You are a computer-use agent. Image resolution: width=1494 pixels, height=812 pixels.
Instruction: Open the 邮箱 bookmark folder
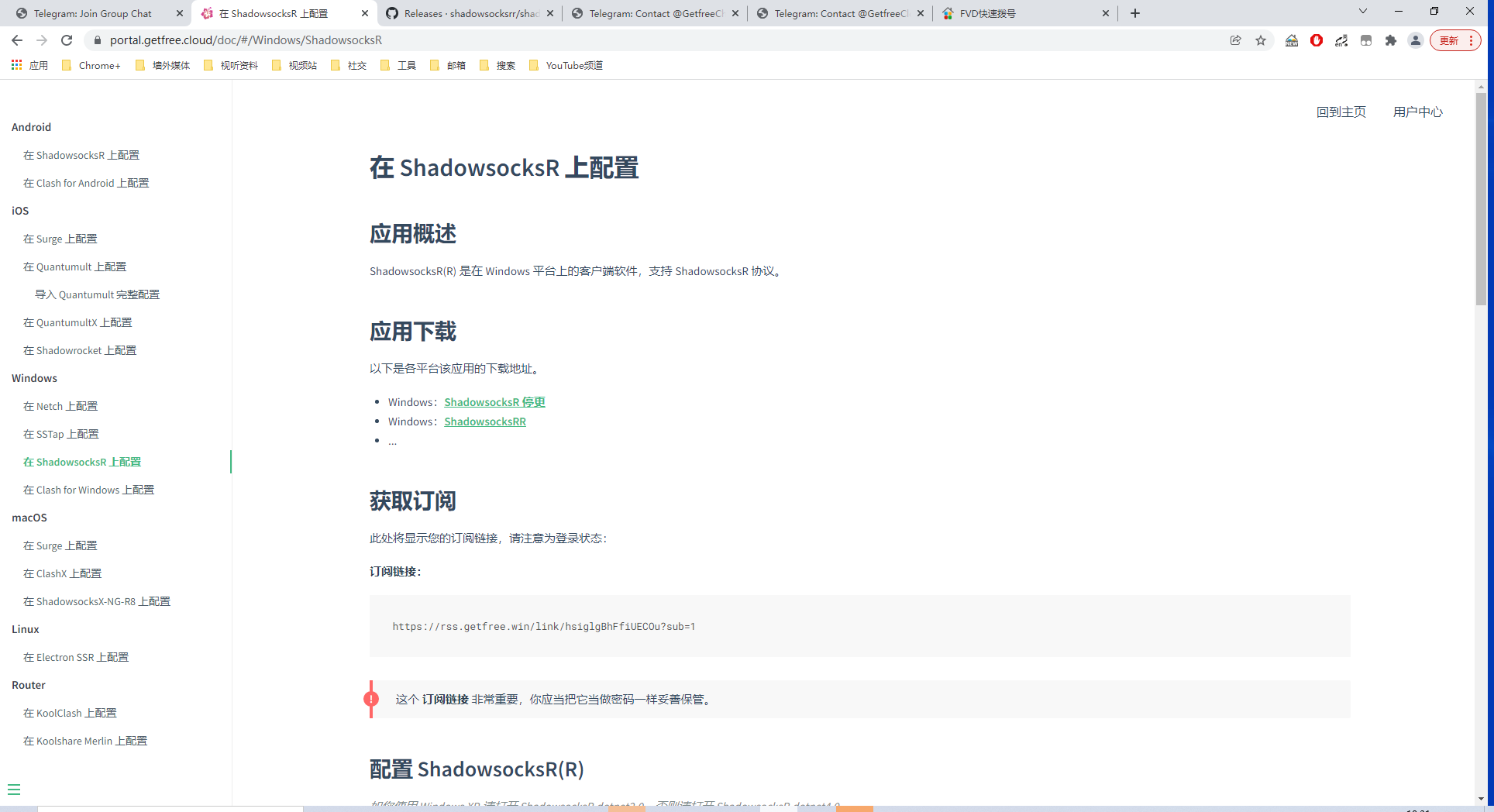point(448,65)
